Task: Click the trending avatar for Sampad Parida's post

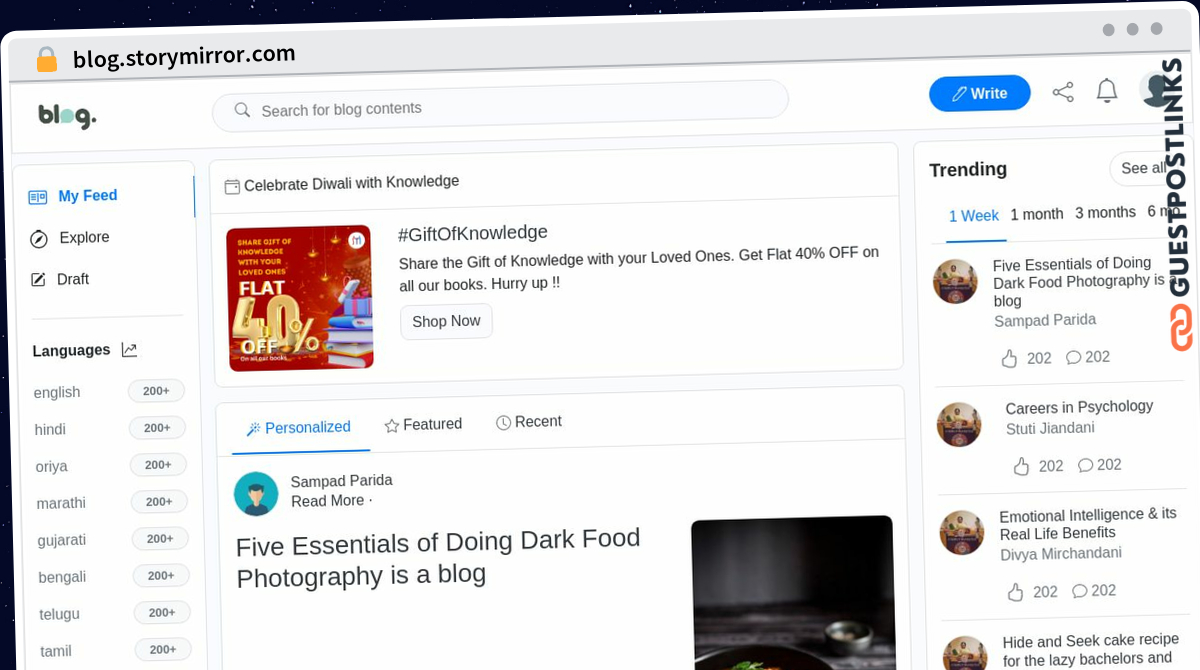Action: click(x=955, y=281)
